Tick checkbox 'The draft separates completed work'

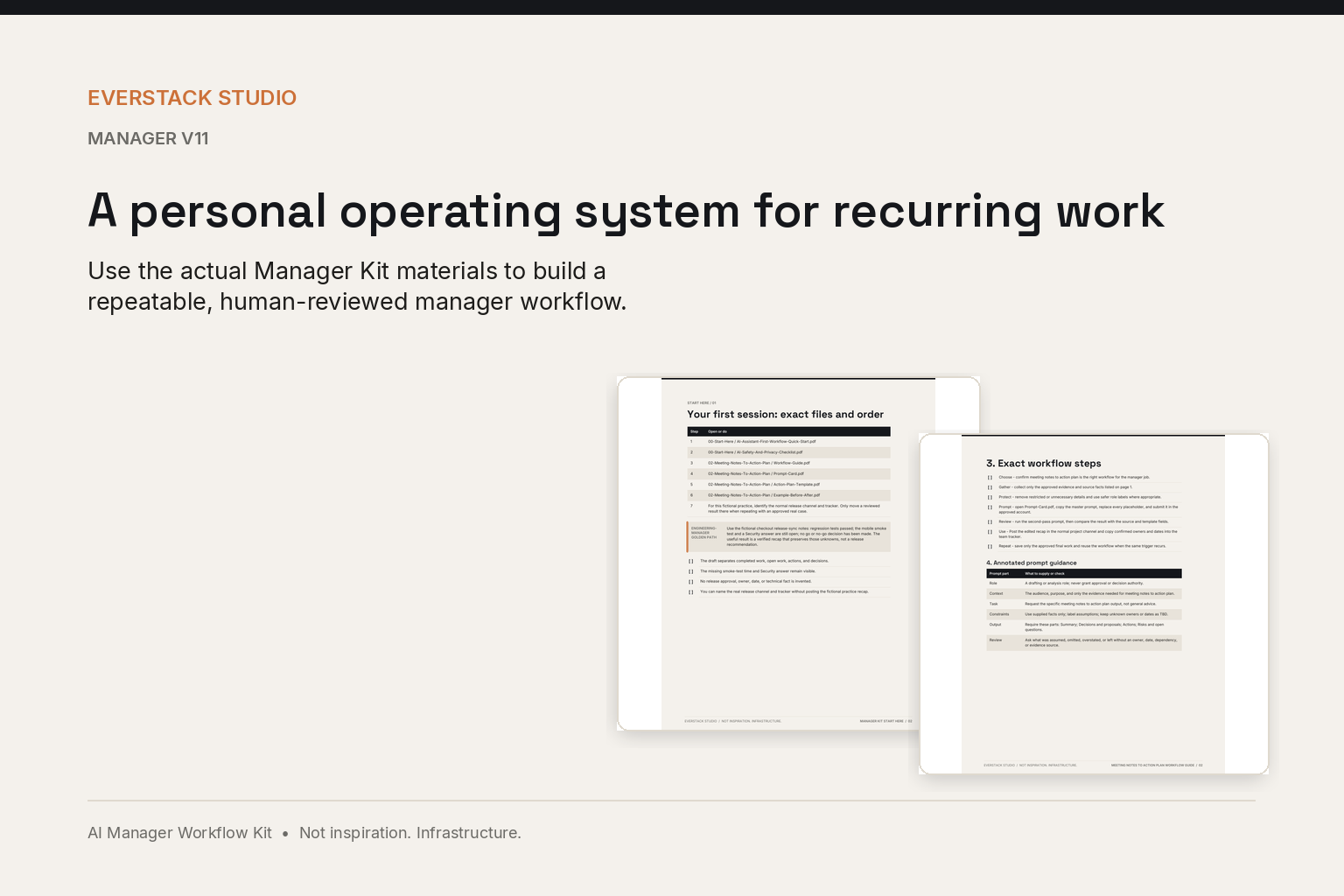tap(691, 561)
